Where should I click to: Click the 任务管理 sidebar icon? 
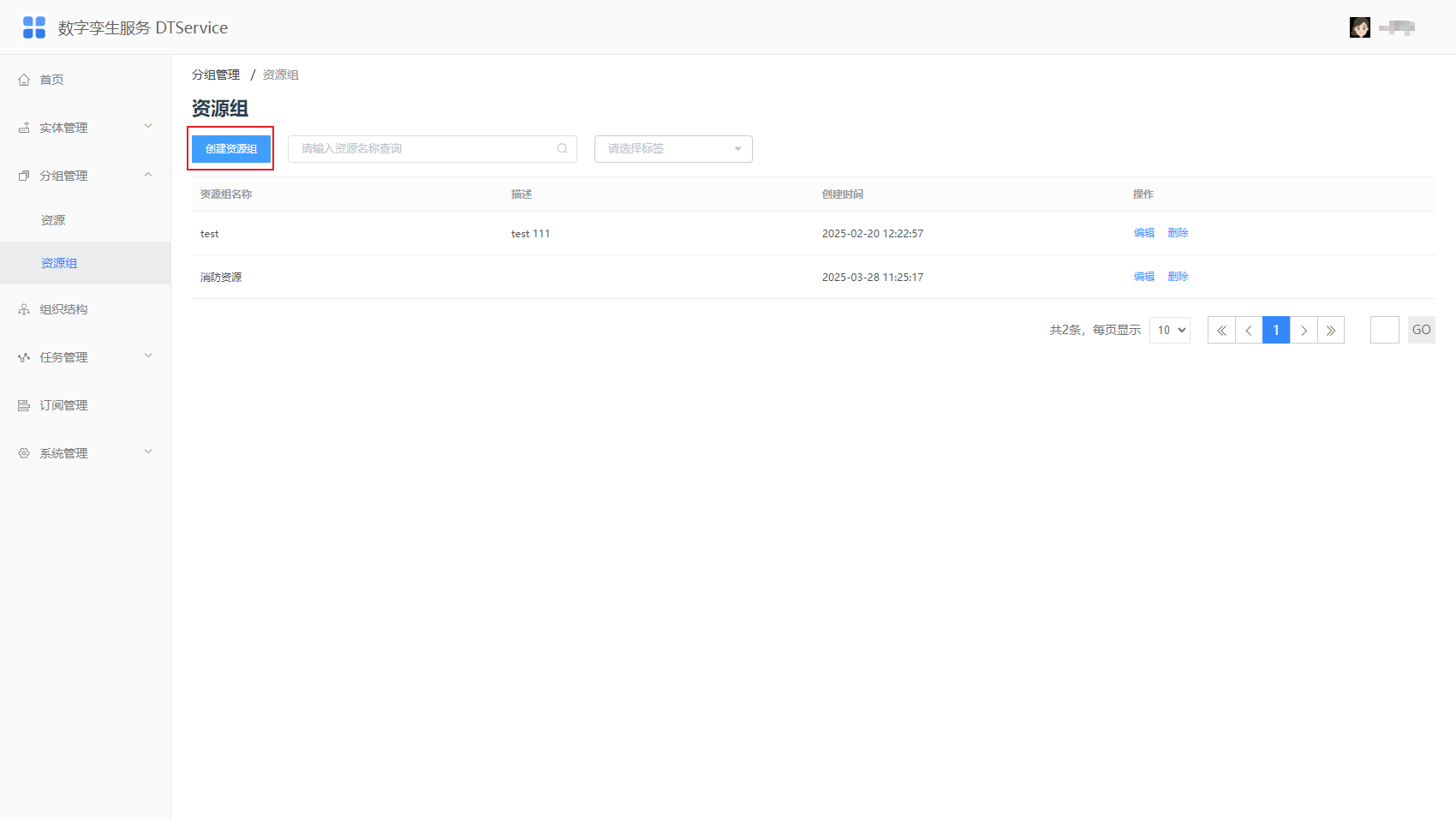pos(24,357)
